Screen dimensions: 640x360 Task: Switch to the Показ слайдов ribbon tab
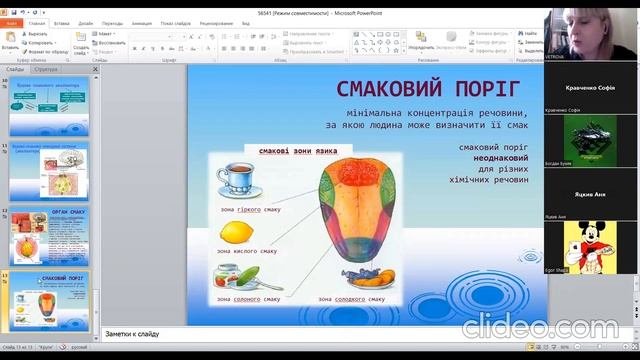pyautogui.click(x=176, y=24)
